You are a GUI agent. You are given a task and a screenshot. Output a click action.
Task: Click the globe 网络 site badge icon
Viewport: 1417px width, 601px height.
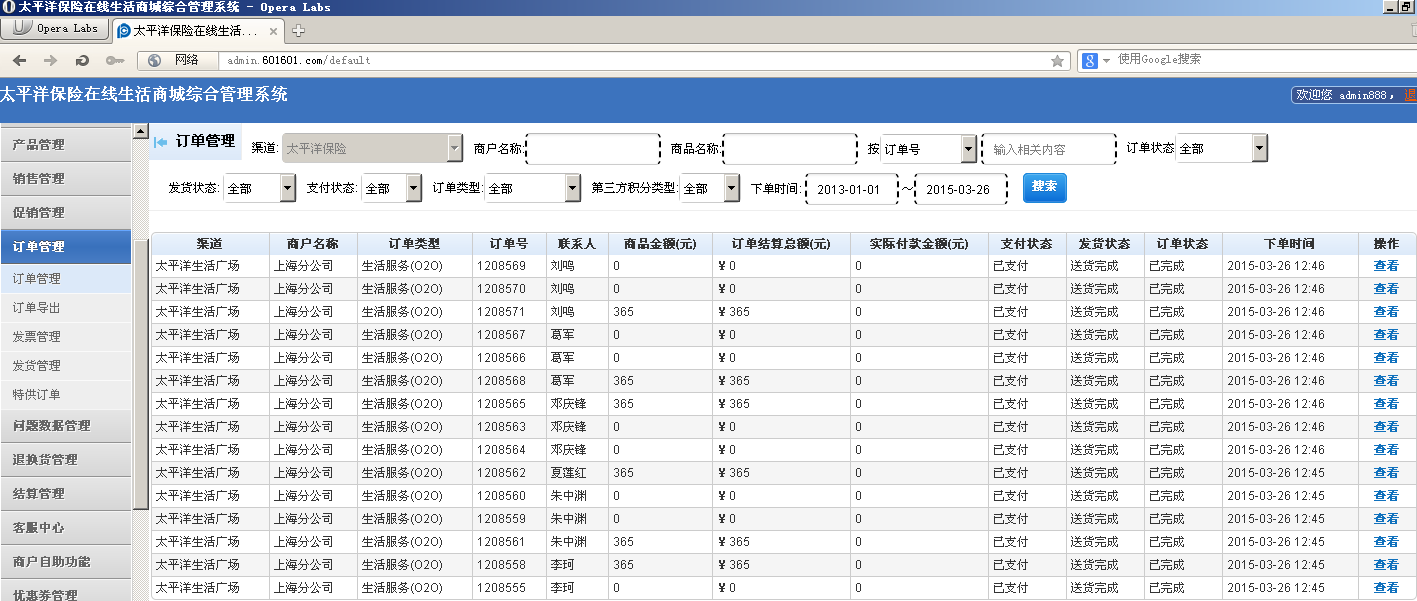[x=177, y=60]
